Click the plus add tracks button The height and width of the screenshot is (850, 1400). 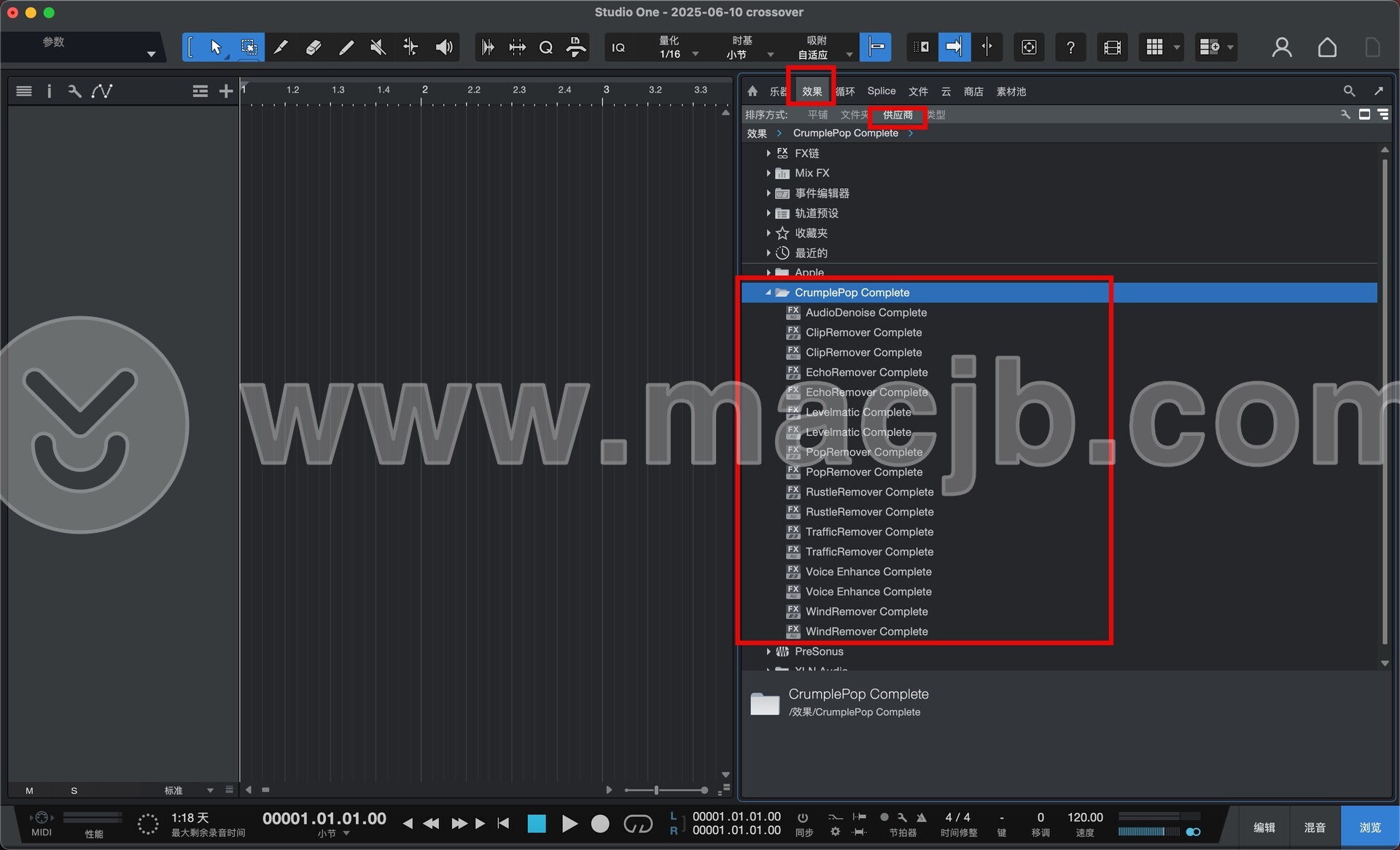click(x=226, y=91)
